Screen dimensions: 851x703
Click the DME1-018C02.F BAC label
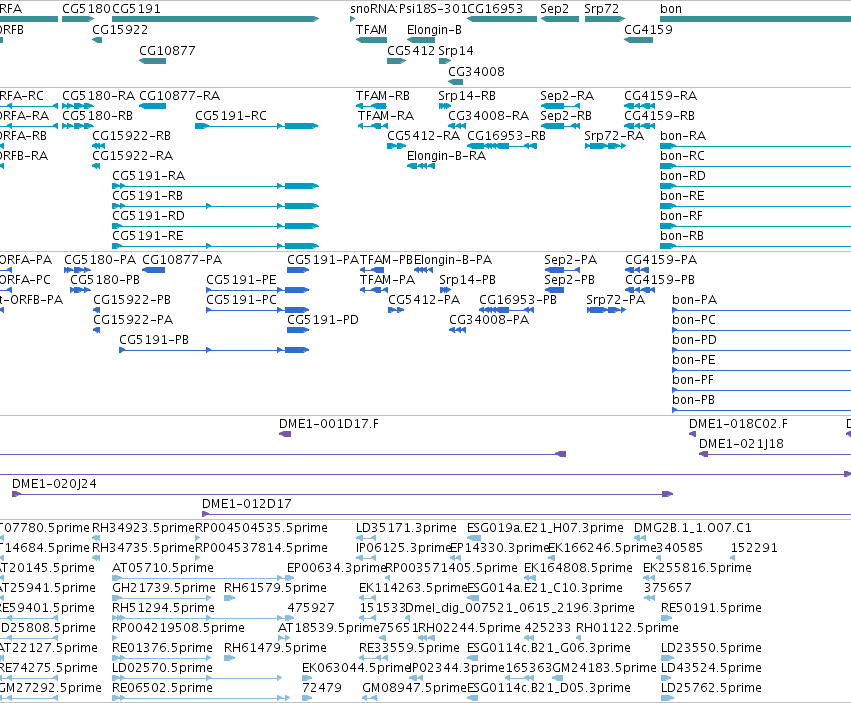click(x=738, y=424)
